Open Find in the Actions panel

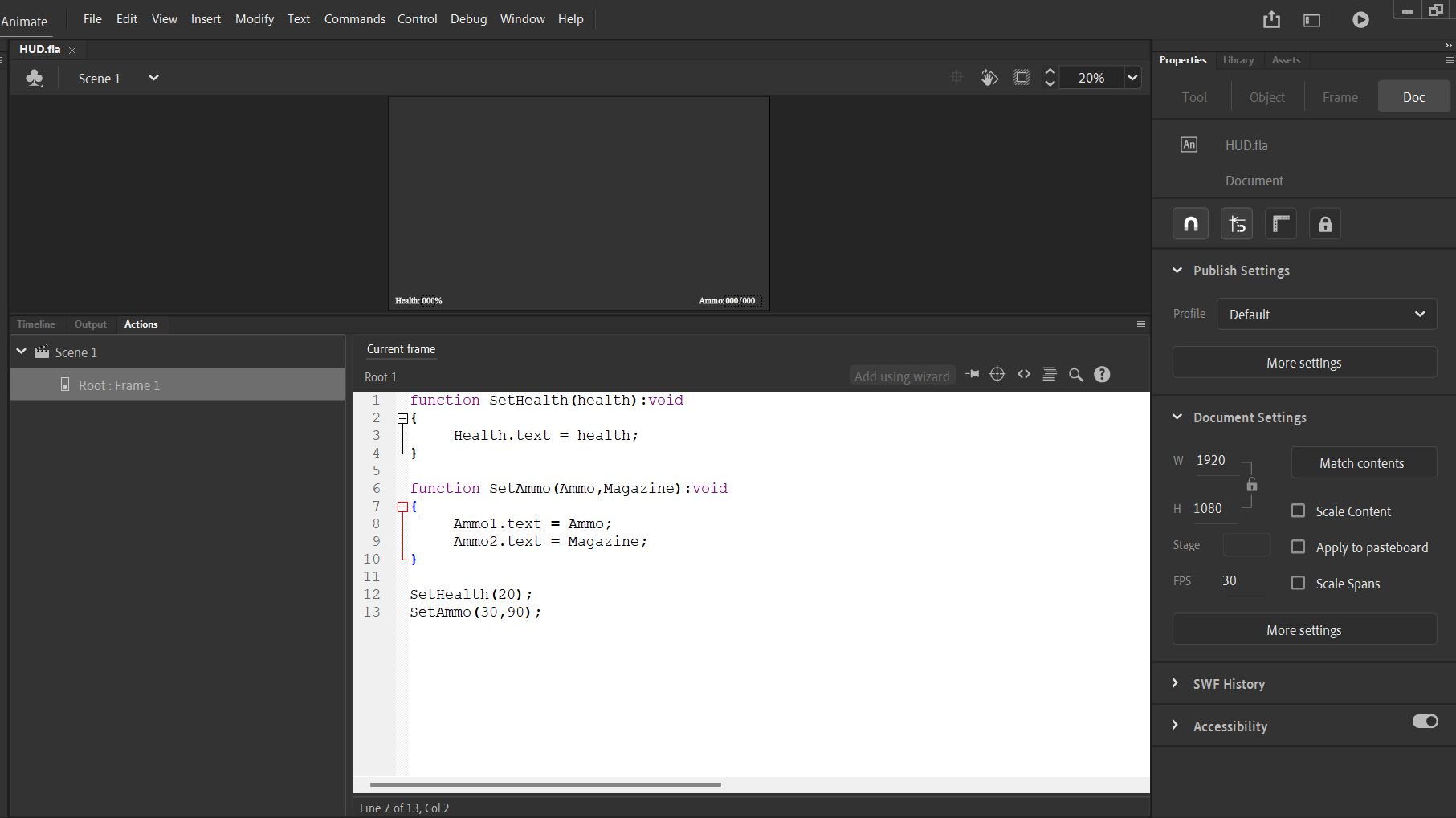pyautogui.click(x=1076, y=375)
